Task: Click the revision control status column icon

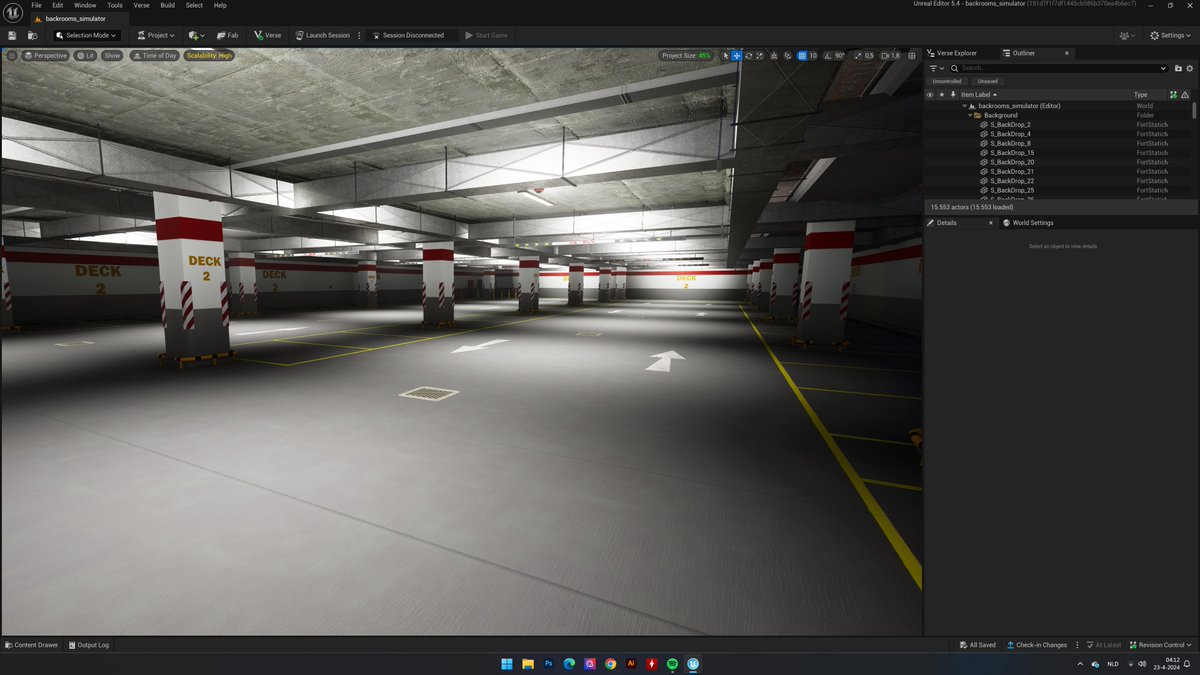Action: (x=1173, y=95)
